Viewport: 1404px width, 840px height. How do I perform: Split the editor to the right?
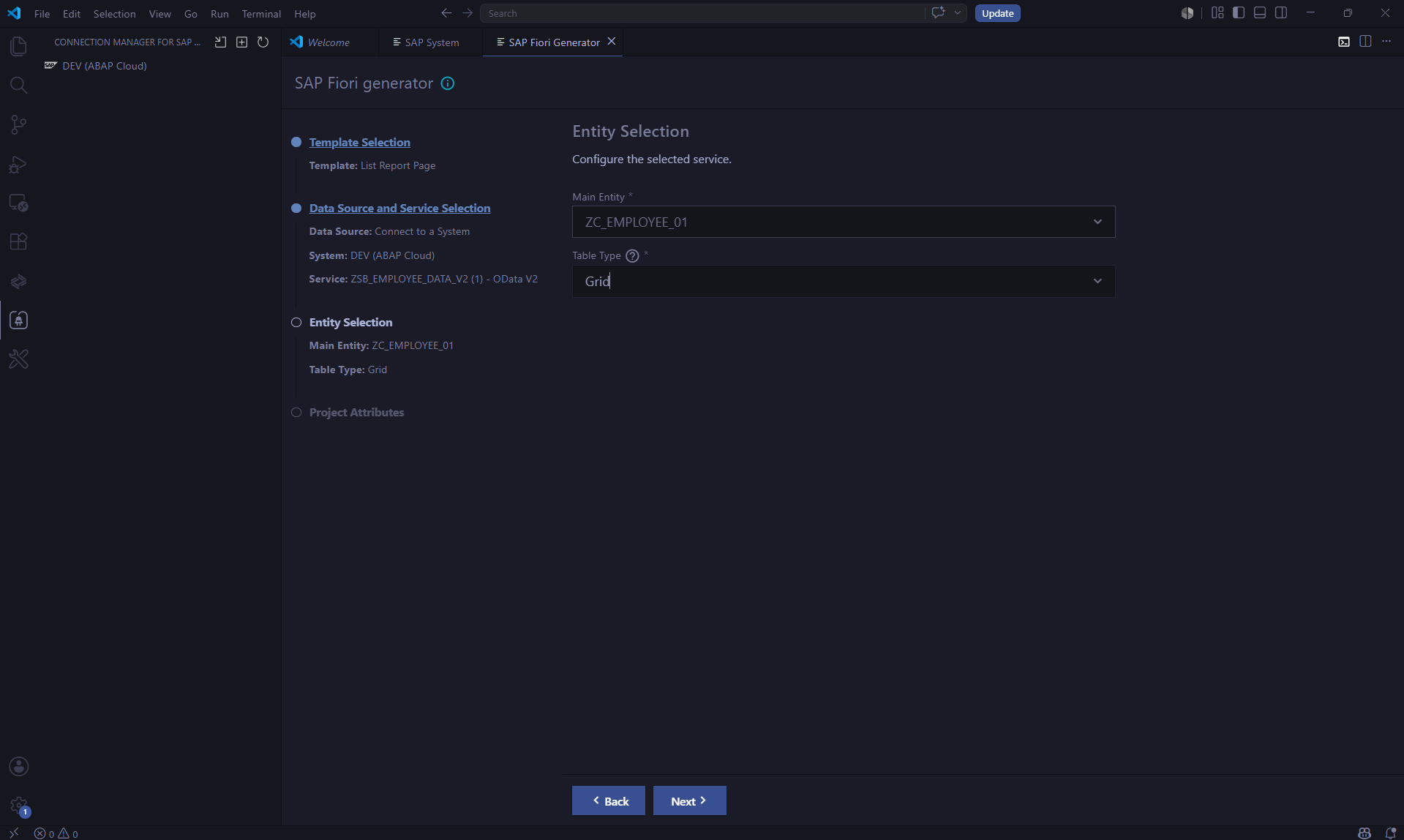point(1365,42)
